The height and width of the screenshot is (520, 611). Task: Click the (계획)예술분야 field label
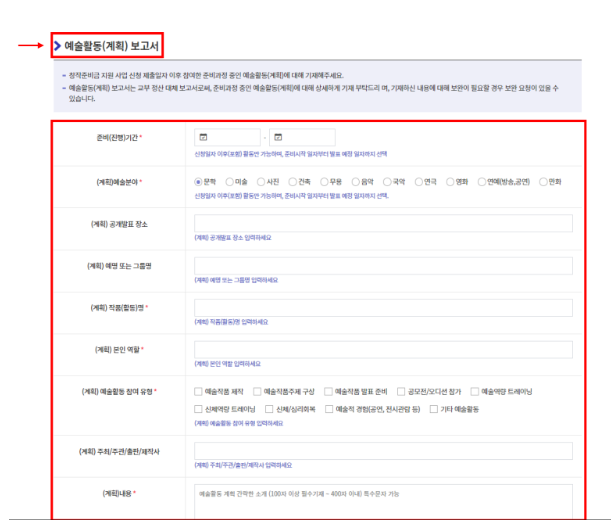117,182
